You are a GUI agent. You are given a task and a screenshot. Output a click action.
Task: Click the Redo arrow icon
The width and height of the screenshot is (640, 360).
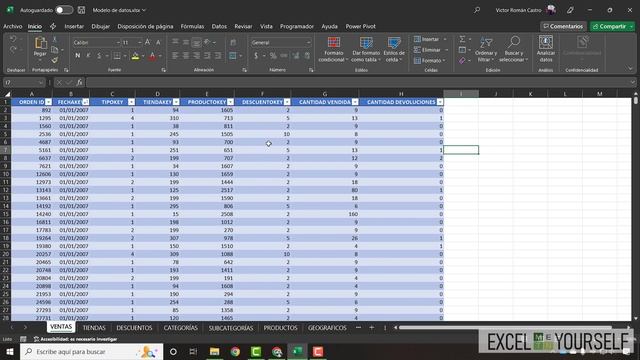click(x=13, y=50)
